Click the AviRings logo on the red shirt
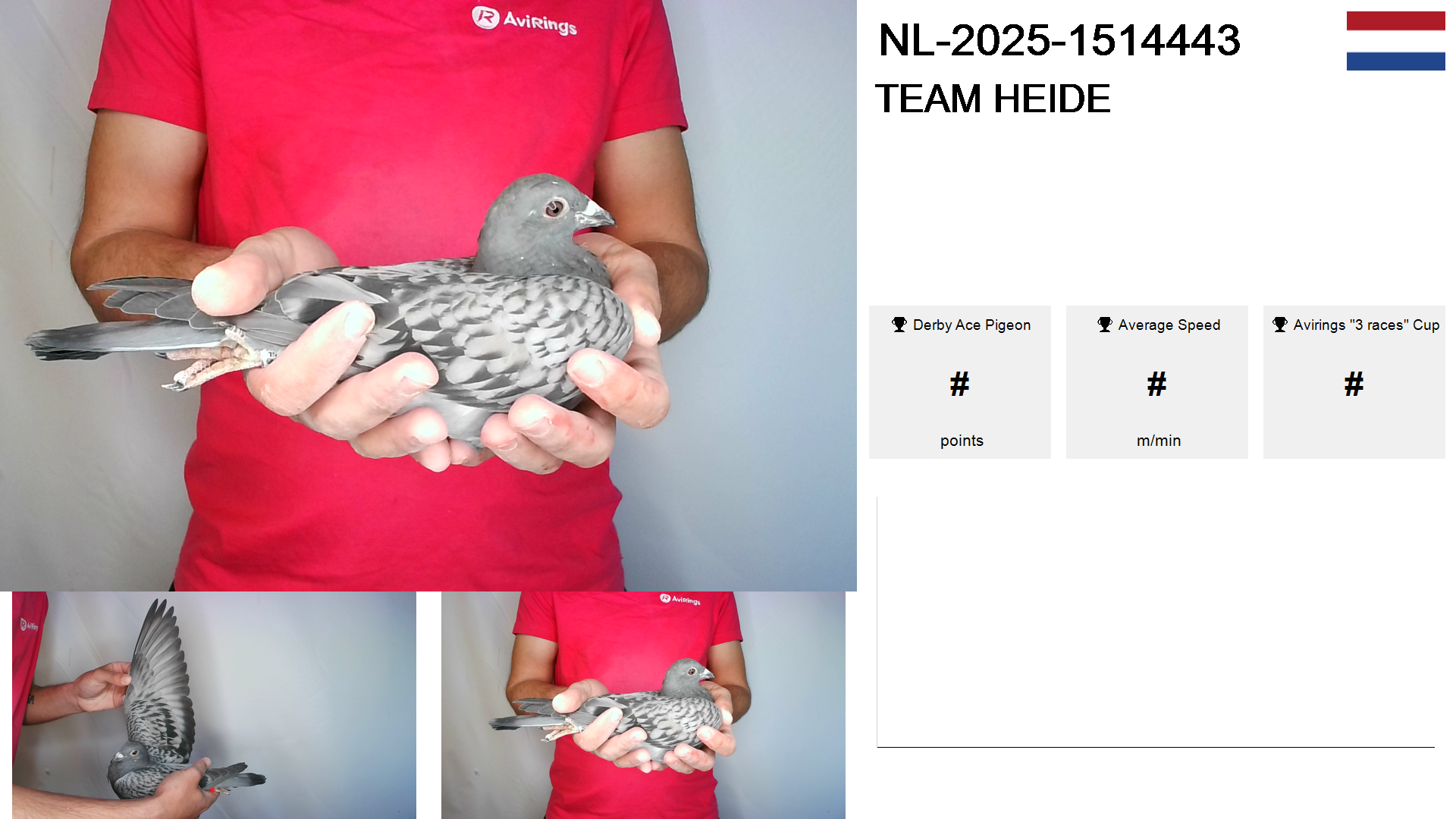The width and height of the screenshot is (1456, 819). tap(524, 20)
